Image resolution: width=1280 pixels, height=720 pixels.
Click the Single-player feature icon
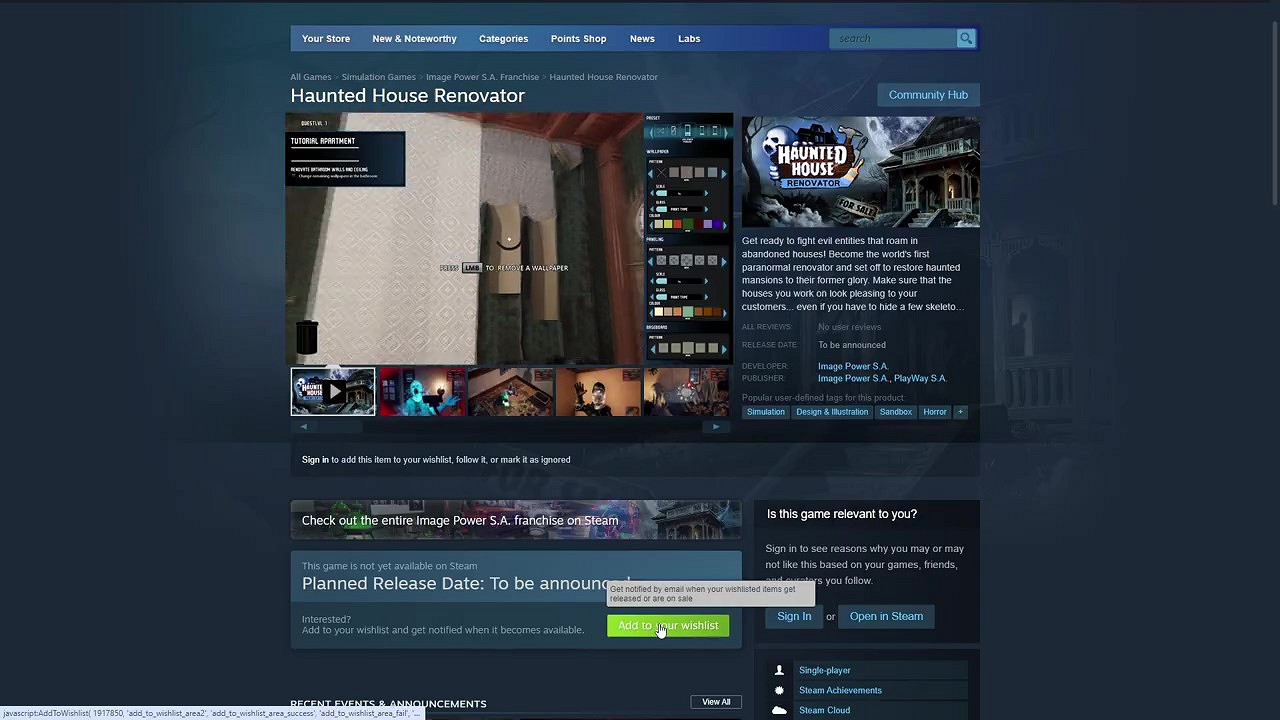[x=779, y=671]
